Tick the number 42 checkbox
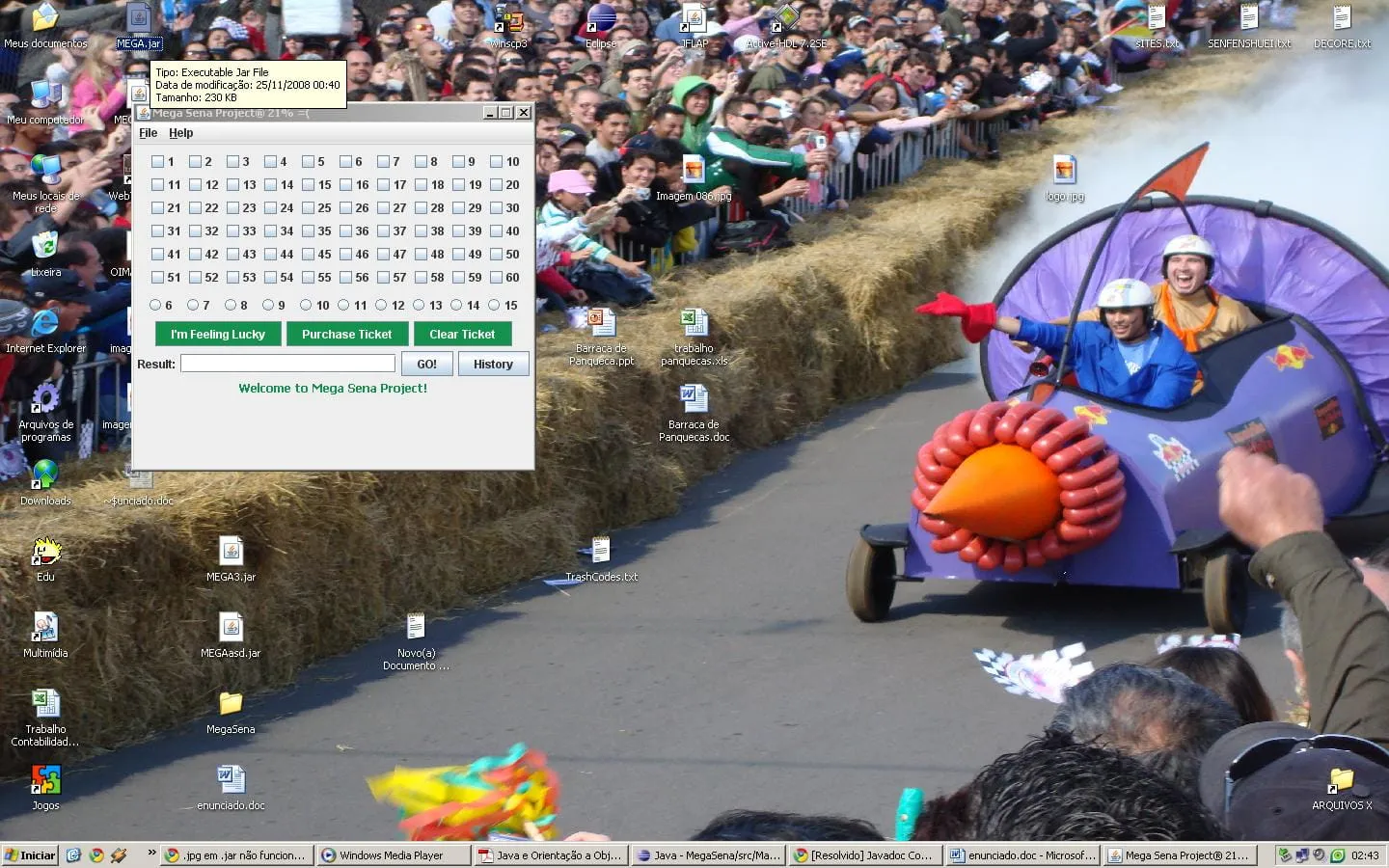 click(196, 255)
